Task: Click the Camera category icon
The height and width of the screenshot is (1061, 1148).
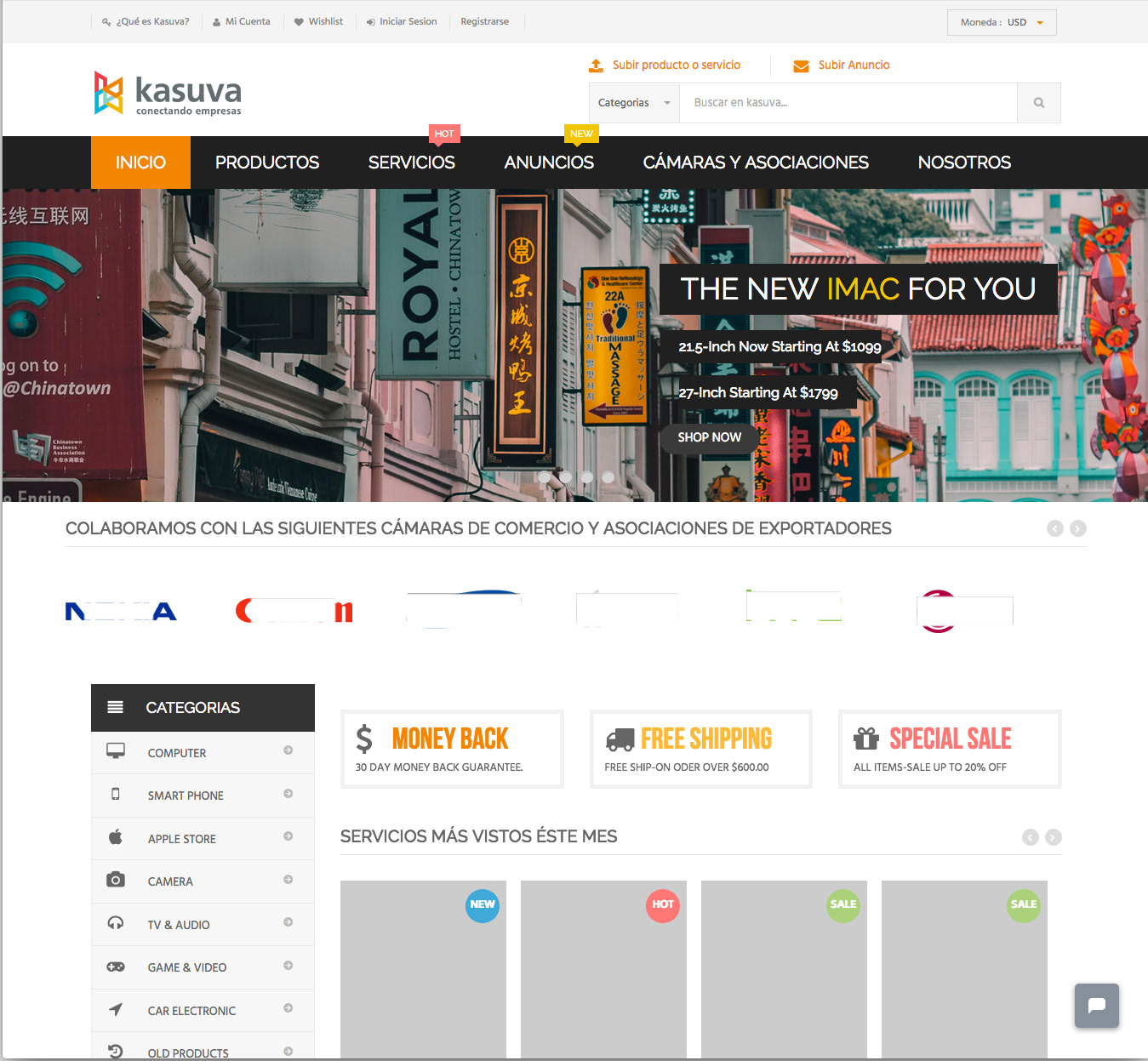Action: (x=116, y=880)
